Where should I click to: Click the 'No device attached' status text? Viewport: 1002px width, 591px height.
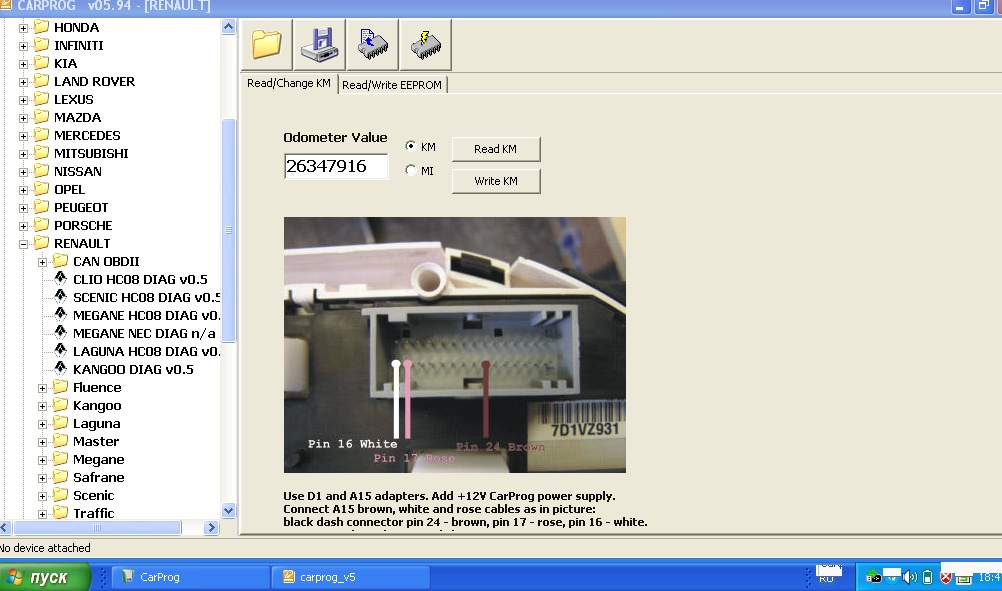[x=45, y=548]
